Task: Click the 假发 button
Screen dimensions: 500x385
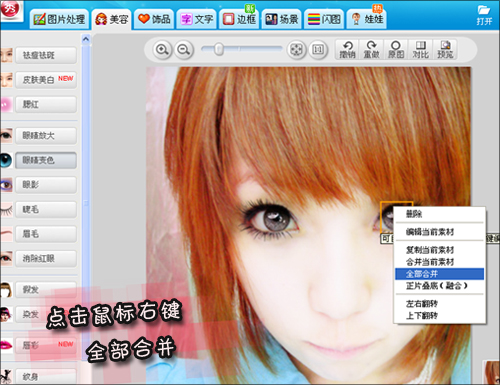Action: tap(46, 290)
